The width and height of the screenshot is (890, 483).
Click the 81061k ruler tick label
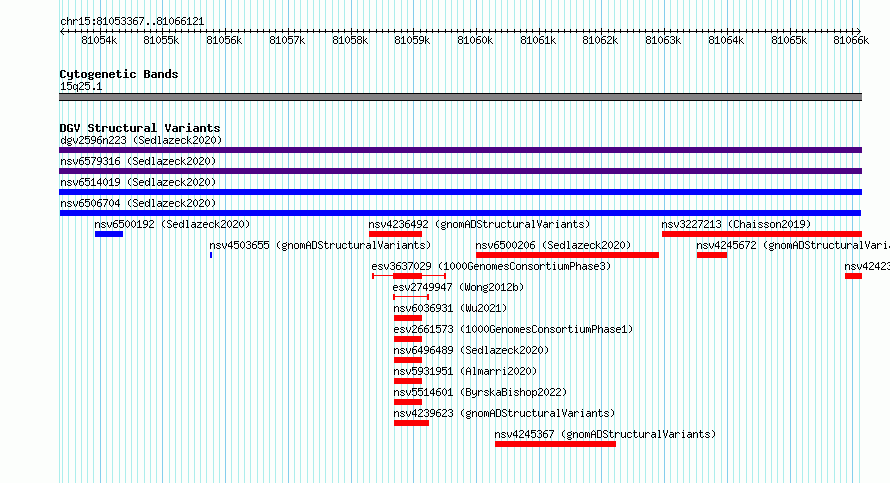tap(538, 40)
